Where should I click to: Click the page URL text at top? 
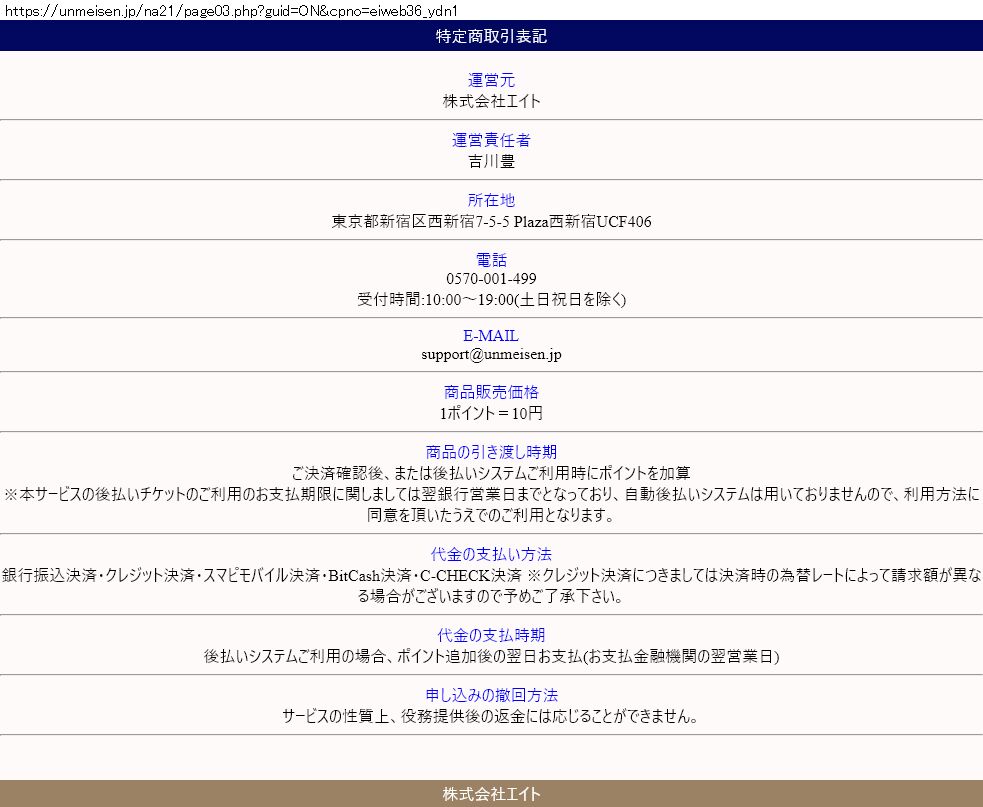click(x=231, y=10)
